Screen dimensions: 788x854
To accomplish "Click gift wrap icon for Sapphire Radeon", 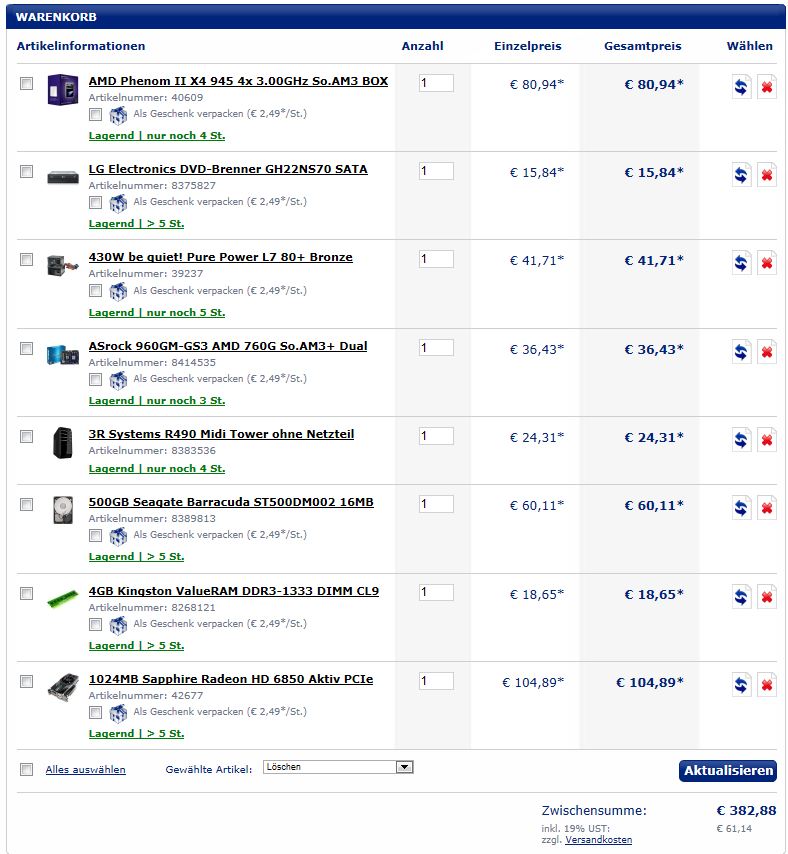I will (x=118, y=712).
